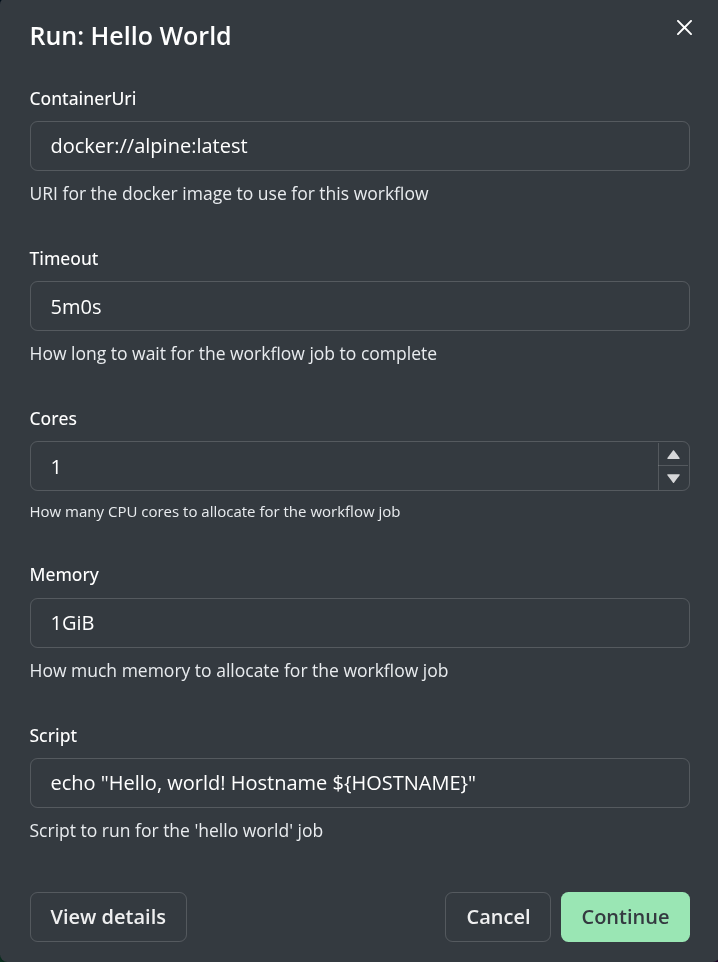
Task: Click the ContainerUri label
Action: coord(82,98)
